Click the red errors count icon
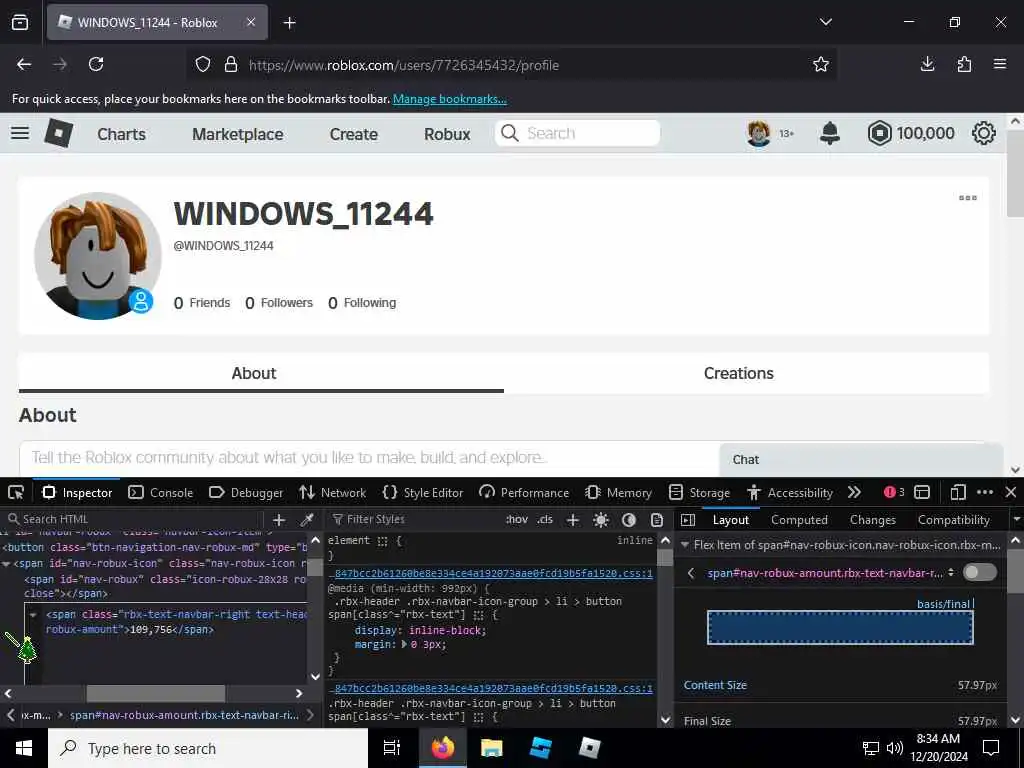Viewport: 1024px width, 768px height. [x=894, y=492]
